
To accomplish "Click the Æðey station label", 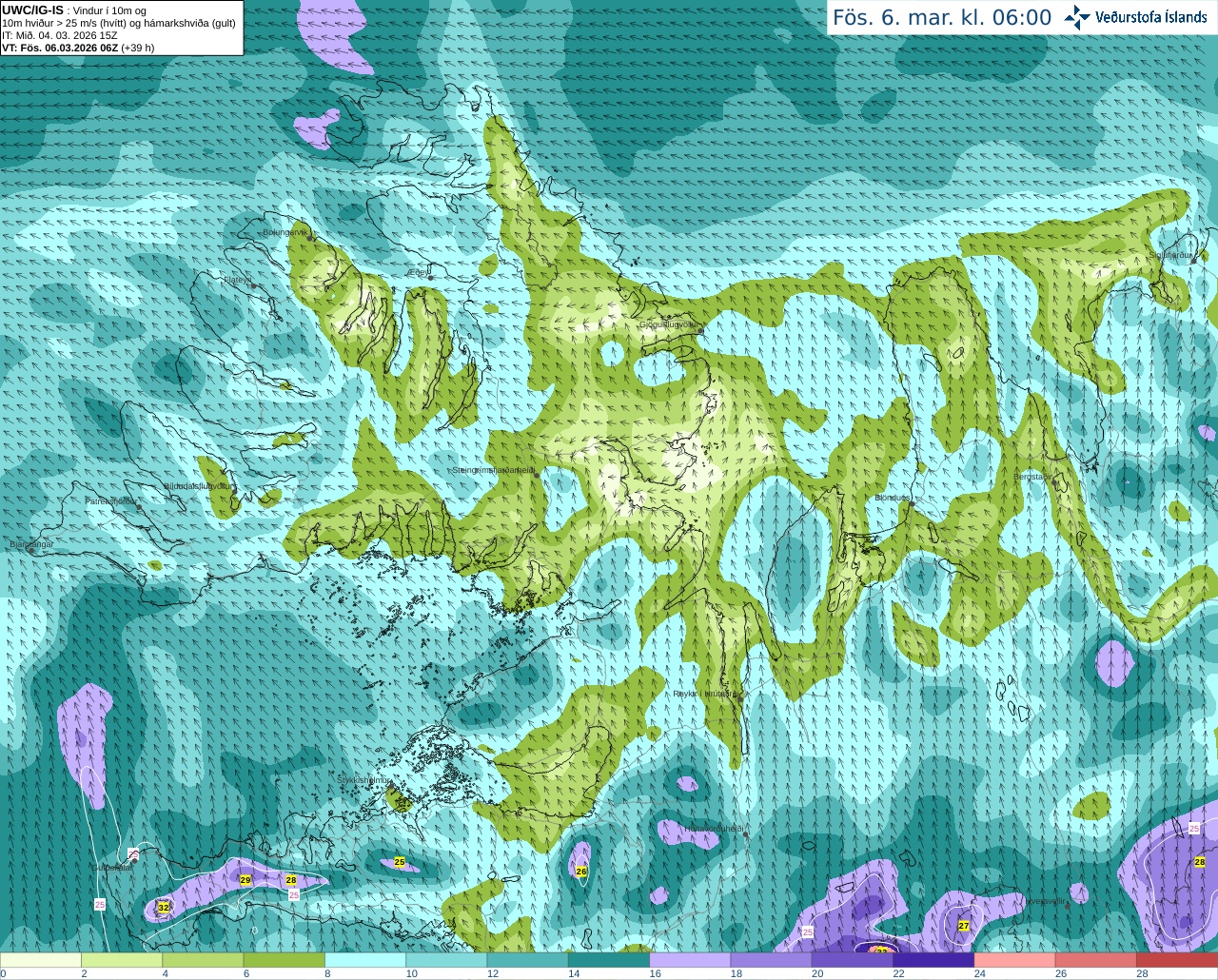I will pyautogui.click(x=420, y=272).
